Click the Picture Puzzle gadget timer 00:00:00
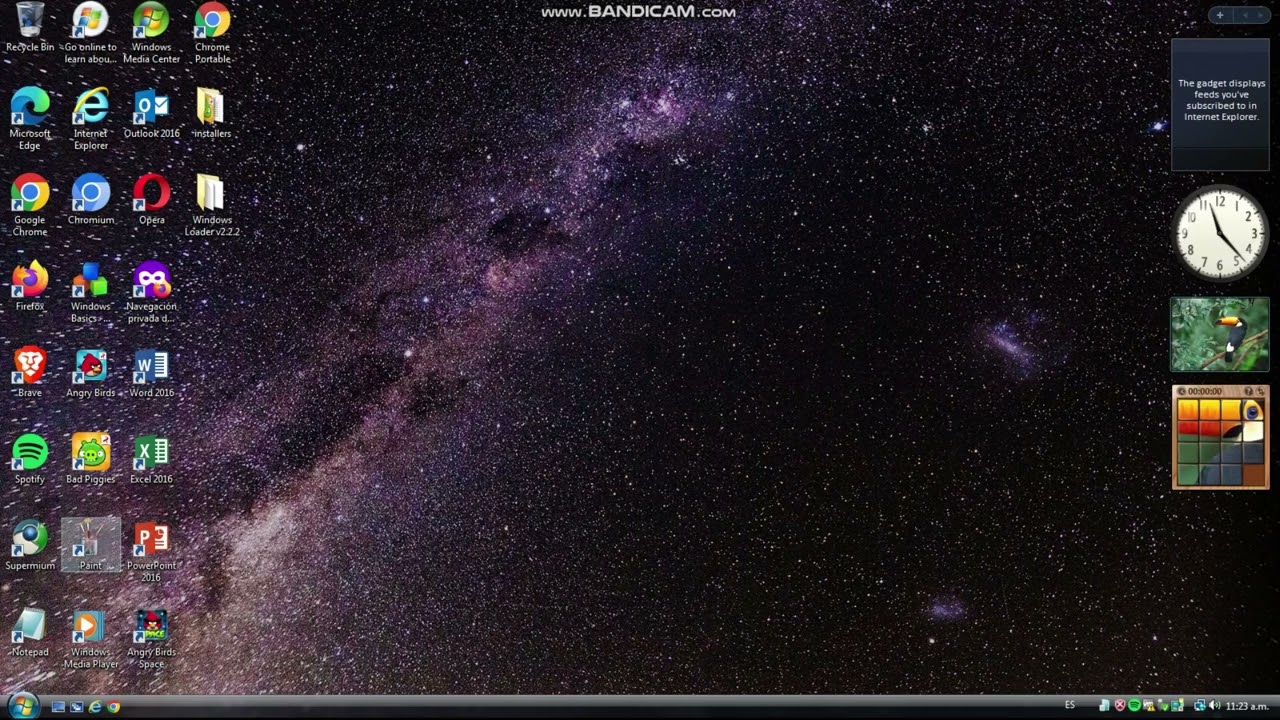The width and height of the screenshot is (1280, 720). 1205,391
